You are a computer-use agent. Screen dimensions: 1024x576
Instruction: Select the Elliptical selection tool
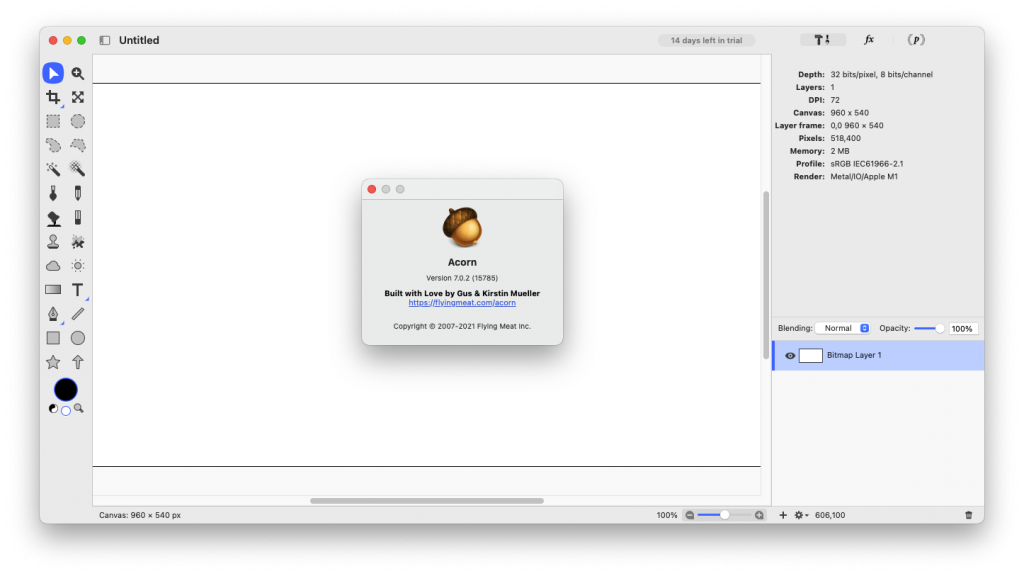78,121
